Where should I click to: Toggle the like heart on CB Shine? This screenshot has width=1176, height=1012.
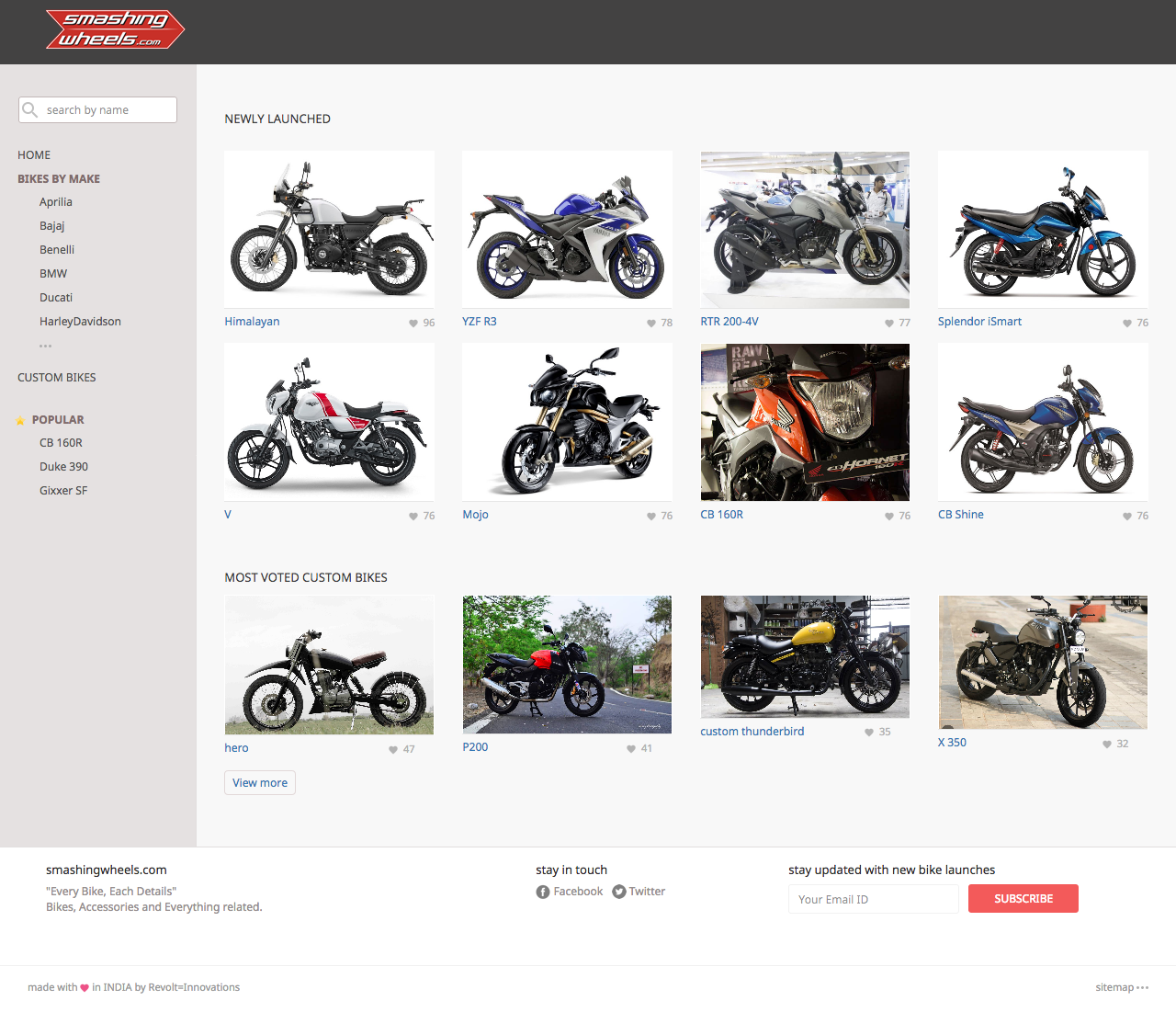[1126, 516]
